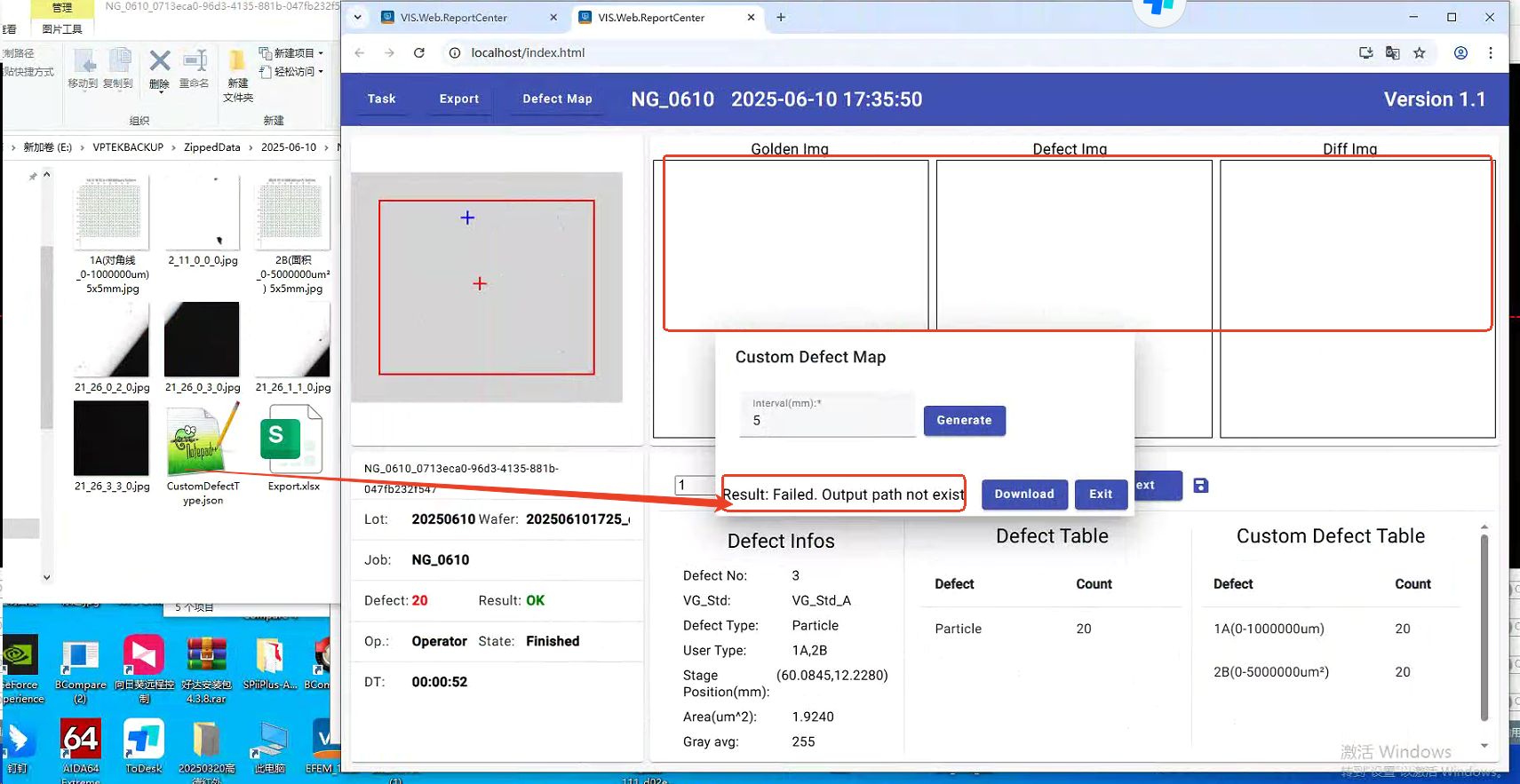Click VPTEKBACKUP in the Explorer path
The width and height of the screenshot is (1520, 784).
pos(128,147)
